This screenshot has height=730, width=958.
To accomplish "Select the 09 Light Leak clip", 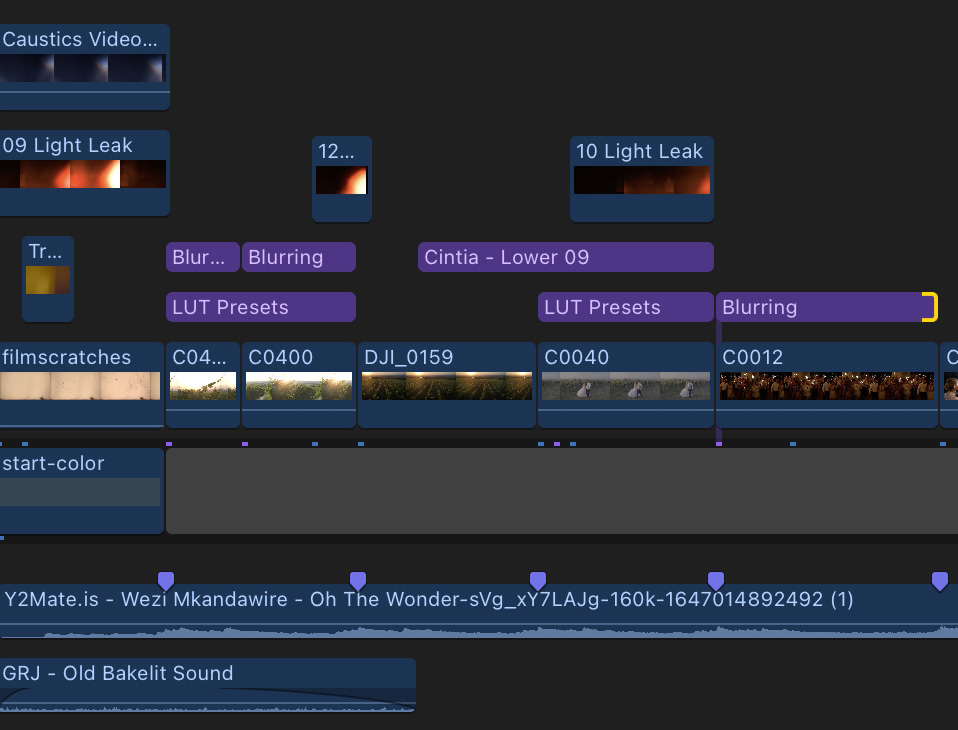I will point(84,173).
